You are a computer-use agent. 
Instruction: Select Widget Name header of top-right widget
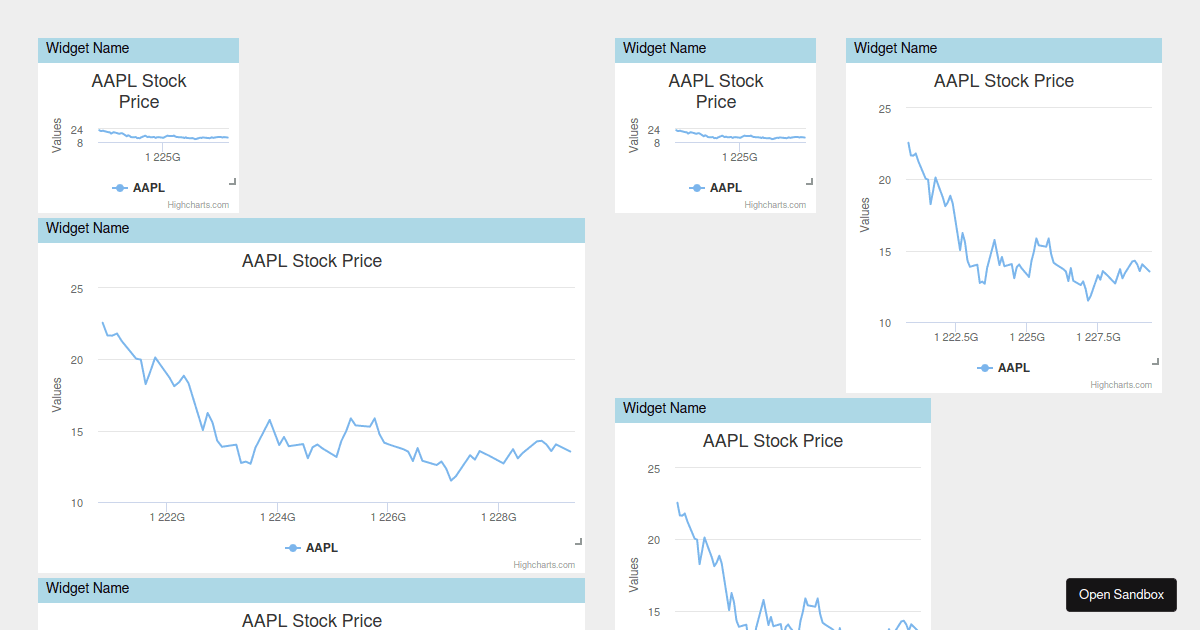click(x=1003, y=49)
